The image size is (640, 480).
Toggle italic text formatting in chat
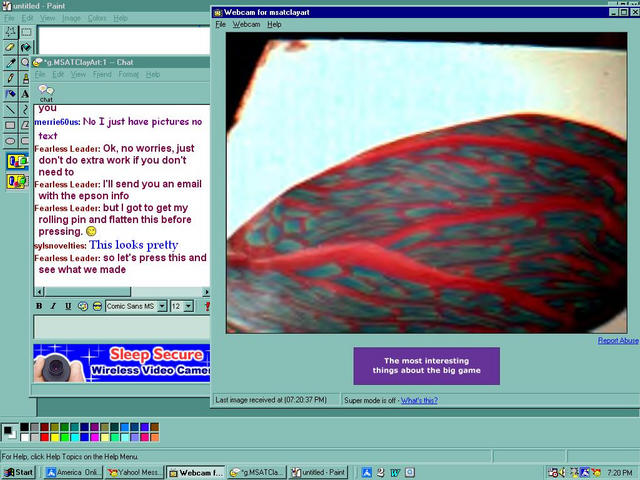53,306
